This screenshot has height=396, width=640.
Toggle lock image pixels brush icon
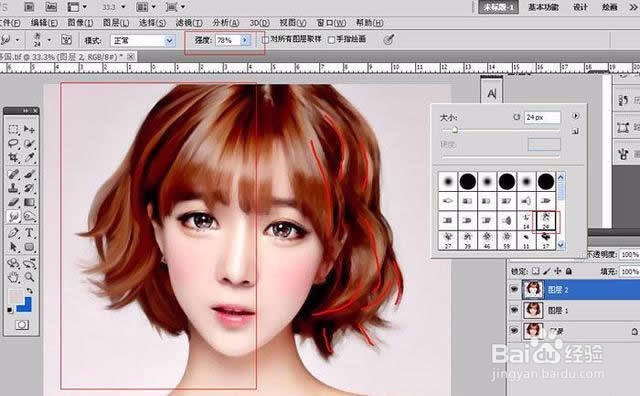(547, 271)
